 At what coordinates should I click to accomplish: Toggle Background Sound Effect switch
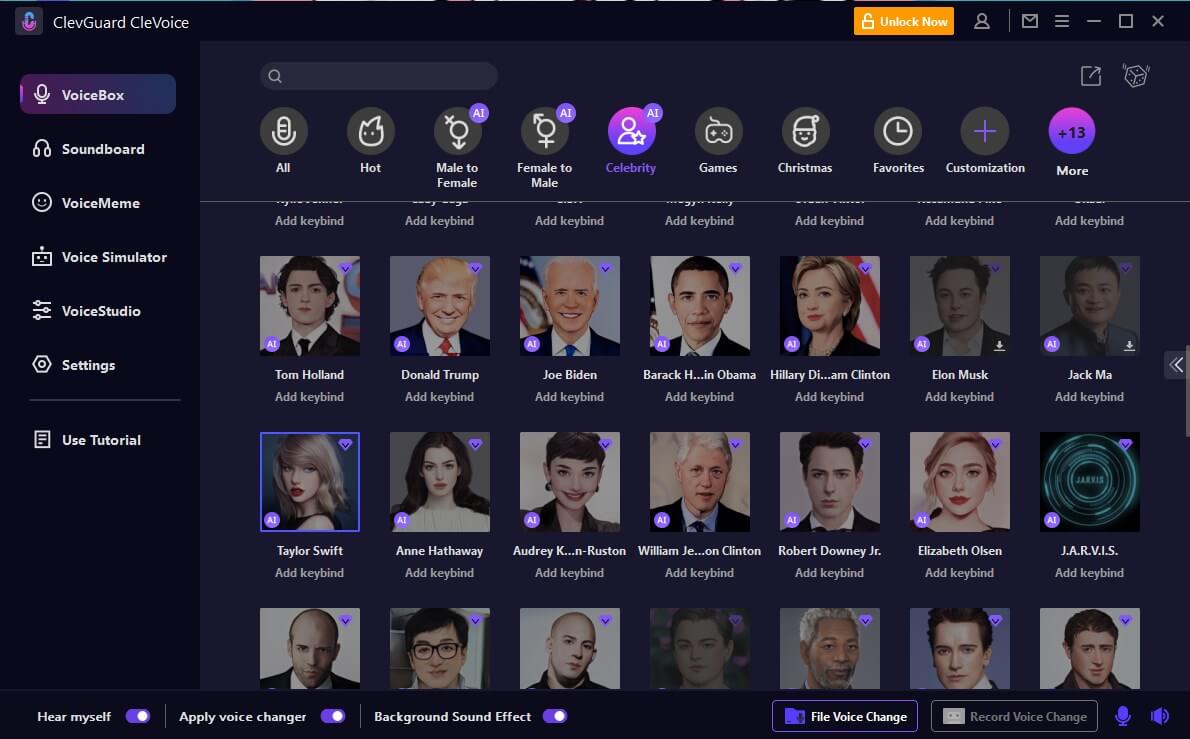click(x=555, y=716)
